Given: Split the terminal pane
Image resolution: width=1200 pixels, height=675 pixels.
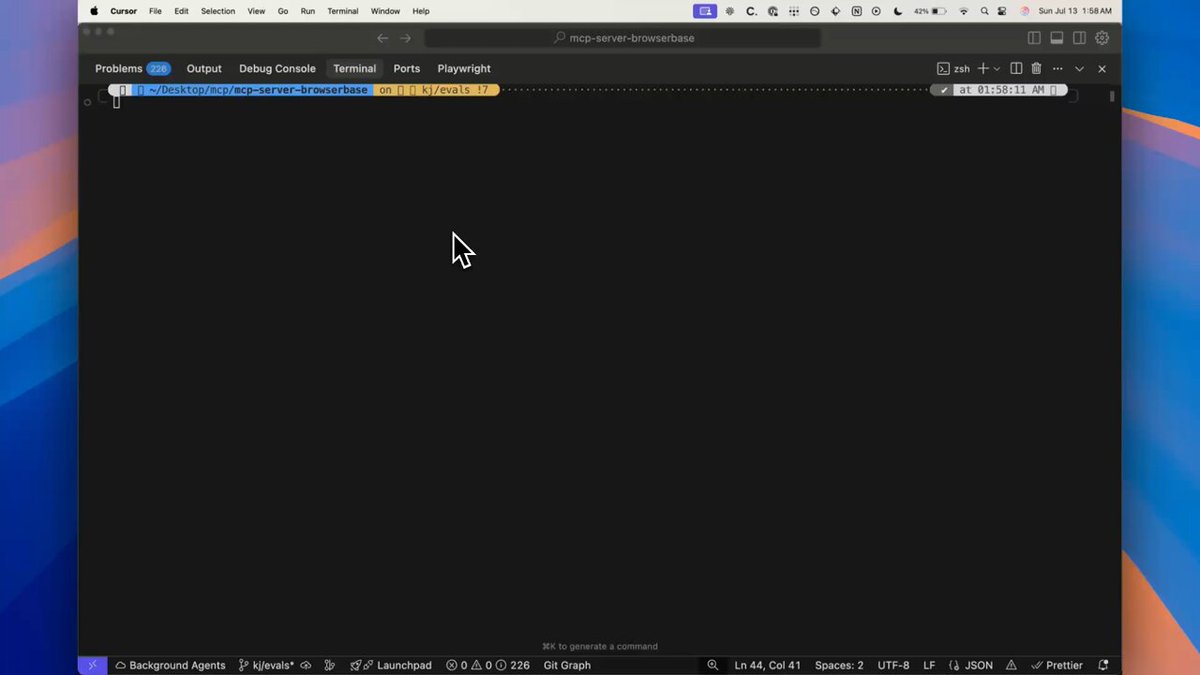Looking at the screenshot, I should pyautogui.click(x=1016, y=69).
